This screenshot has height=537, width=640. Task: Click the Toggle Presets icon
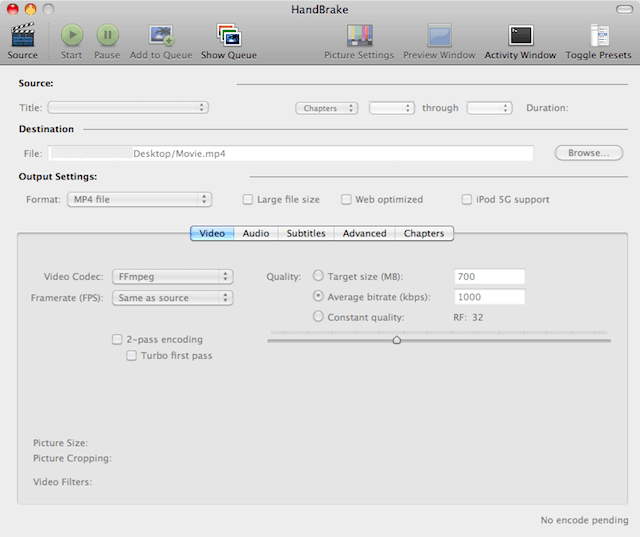click(x=599, y=36)
